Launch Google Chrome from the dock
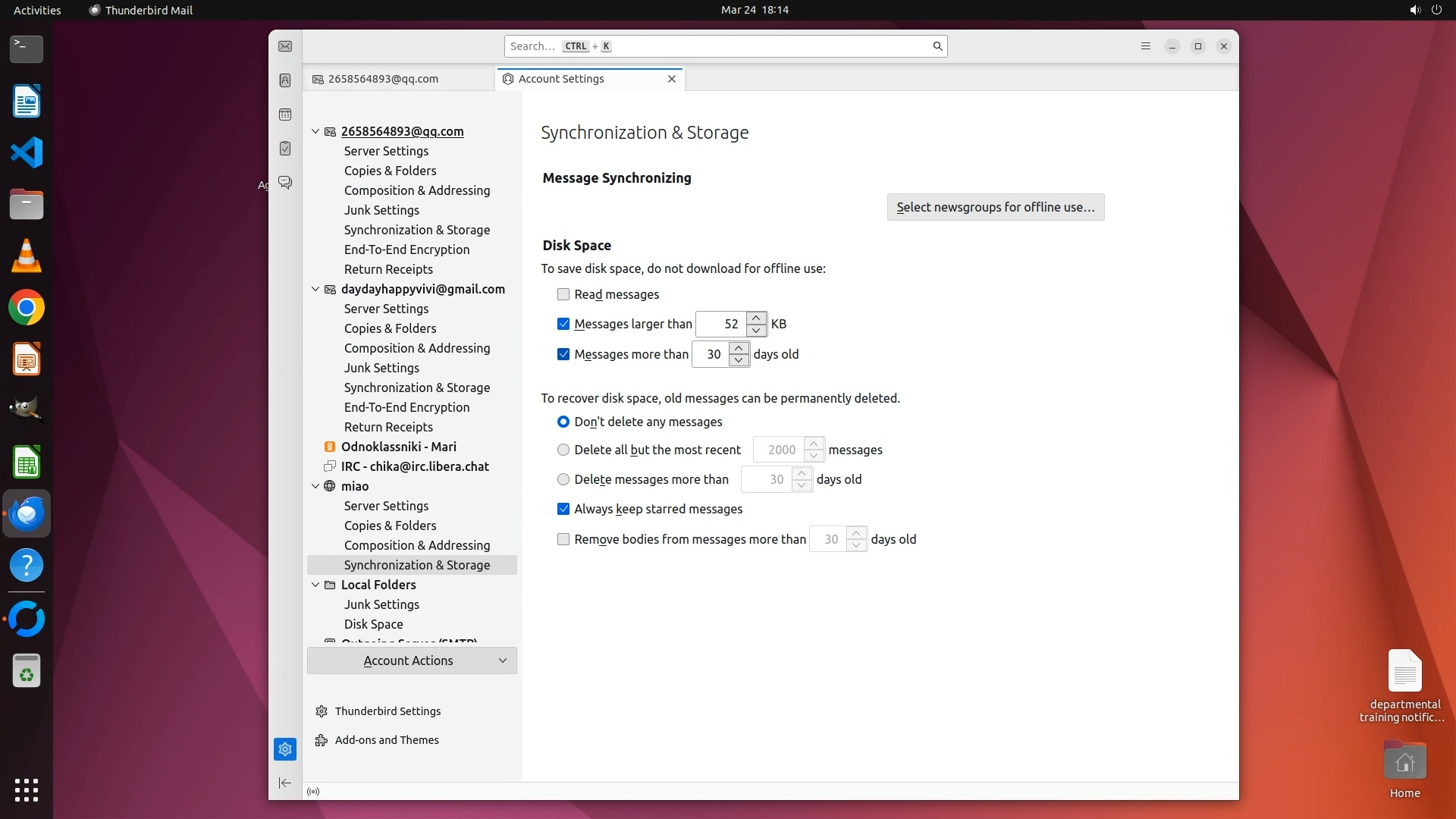1456x819 pixels. point(27,308)
